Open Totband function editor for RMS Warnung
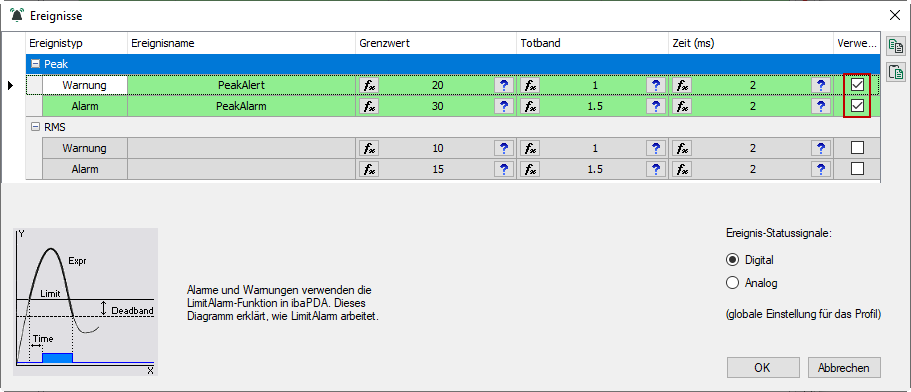The height and width of the screenshot is (392, 911). pos(530,148)
